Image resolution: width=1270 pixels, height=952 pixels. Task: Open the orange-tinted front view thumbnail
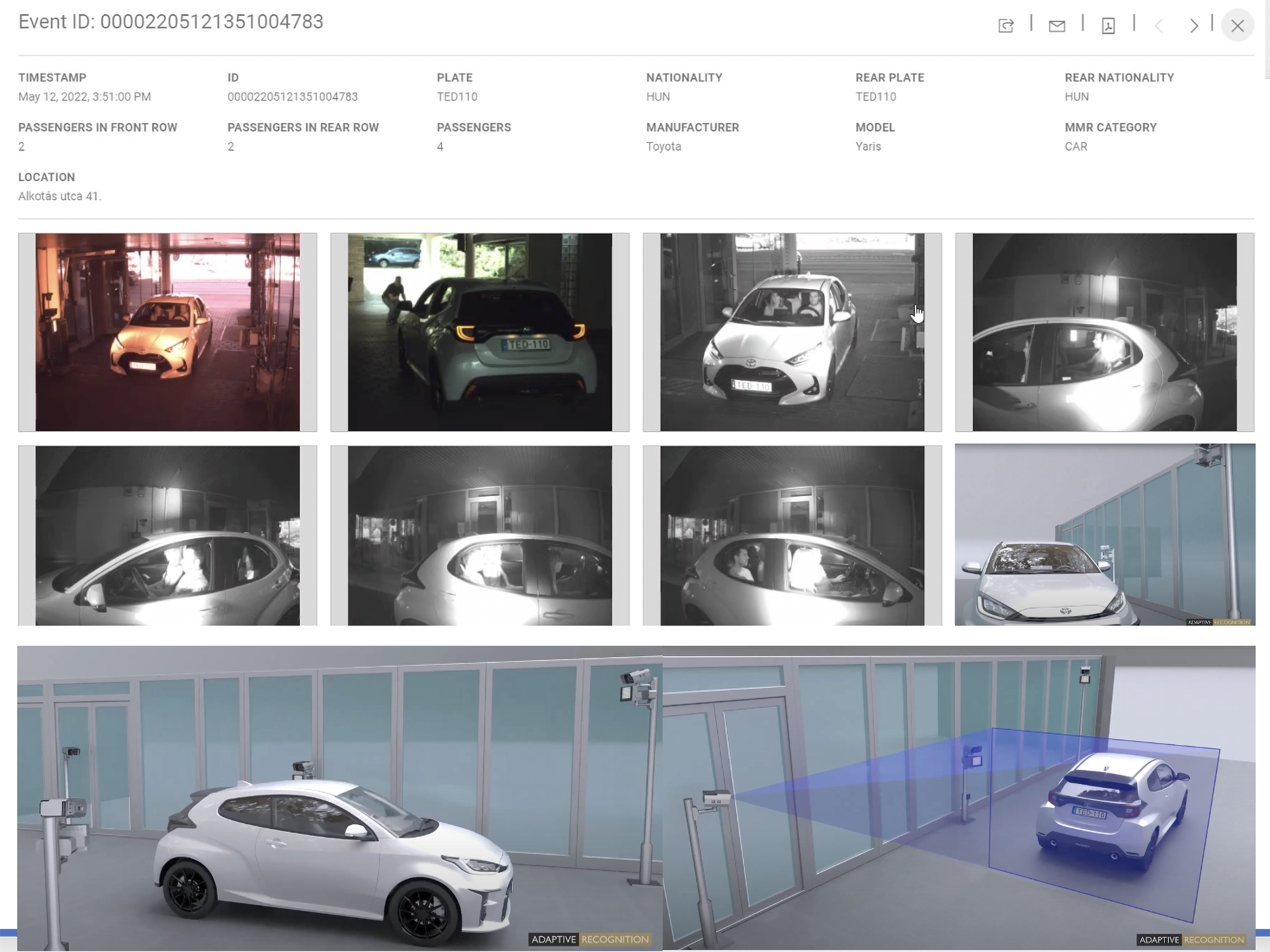(167, 332)
